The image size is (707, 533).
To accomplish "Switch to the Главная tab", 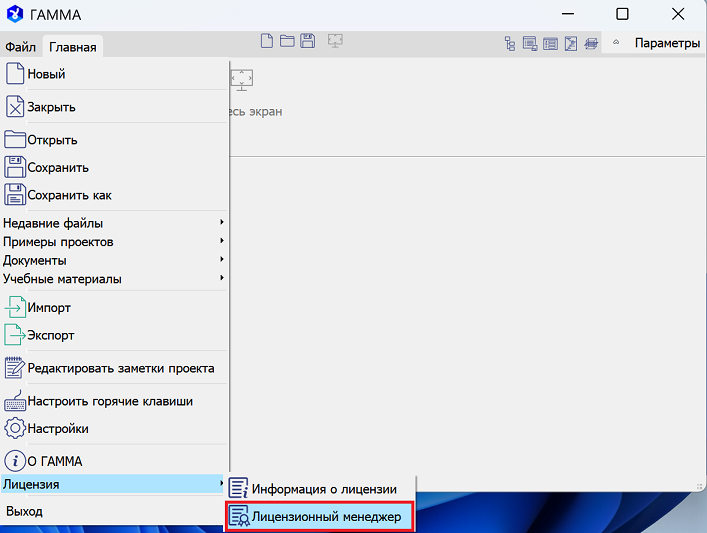I will tap(73, 46).
